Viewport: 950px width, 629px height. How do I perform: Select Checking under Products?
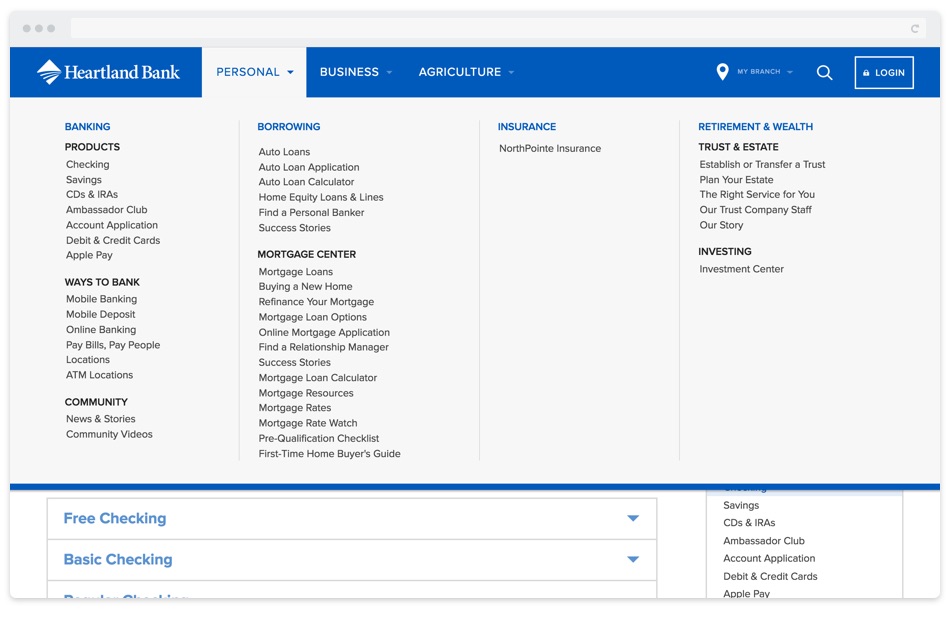88,164
